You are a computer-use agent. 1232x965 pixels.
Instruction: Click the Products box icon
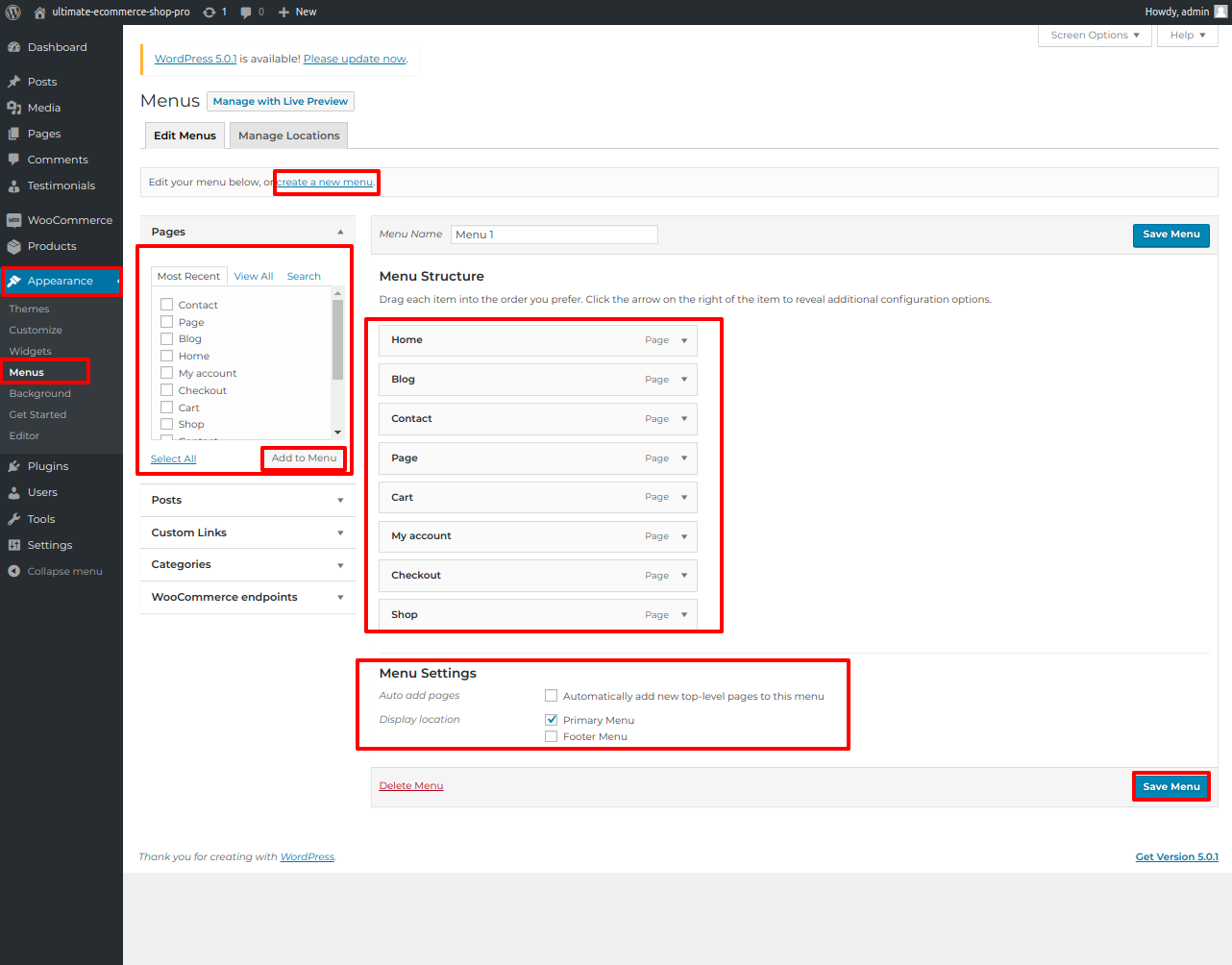point(14,246)
